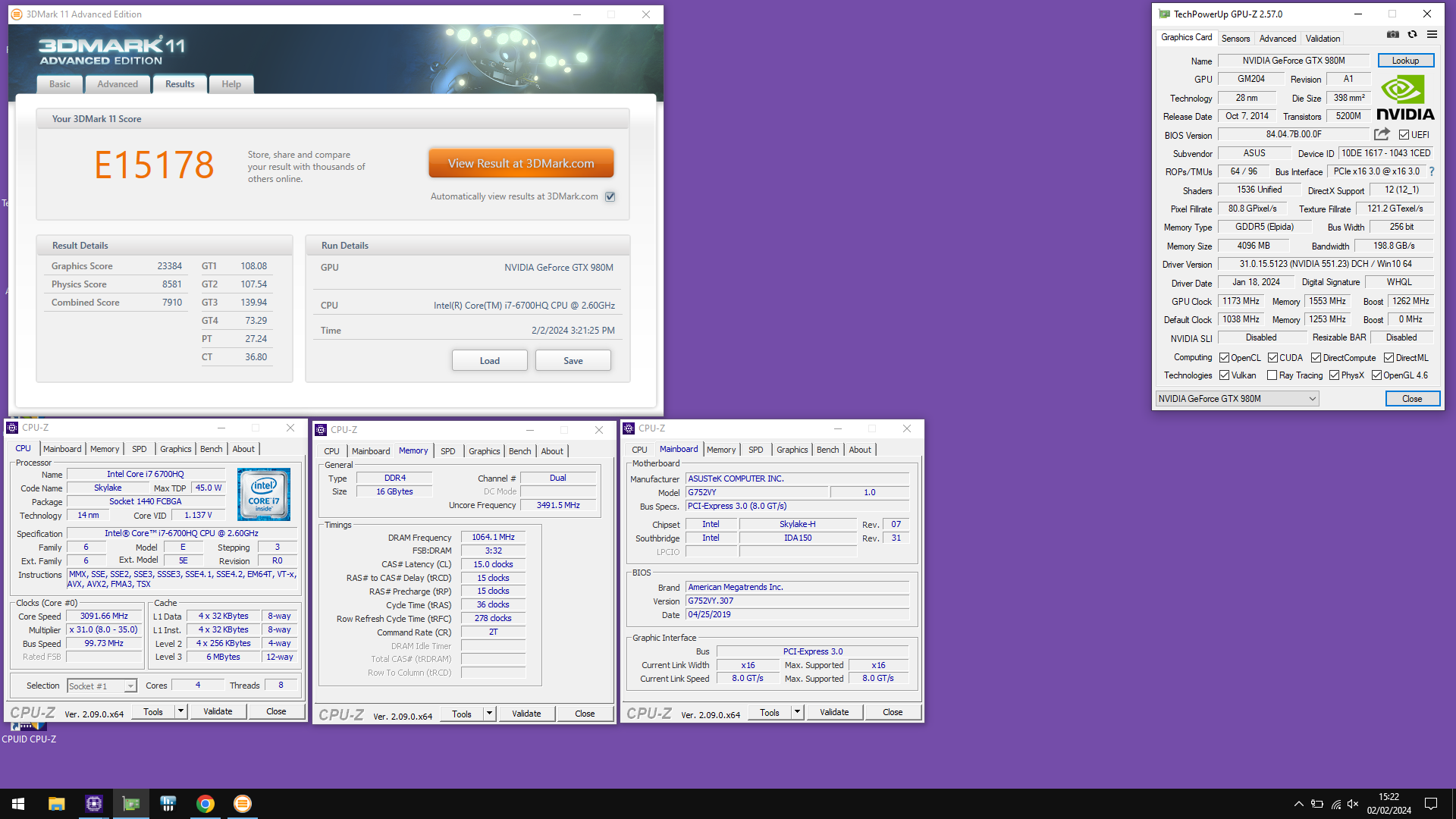Click the muted volume tray icon
This screenshot has height=819, width=1456.
pos(1353,804)
